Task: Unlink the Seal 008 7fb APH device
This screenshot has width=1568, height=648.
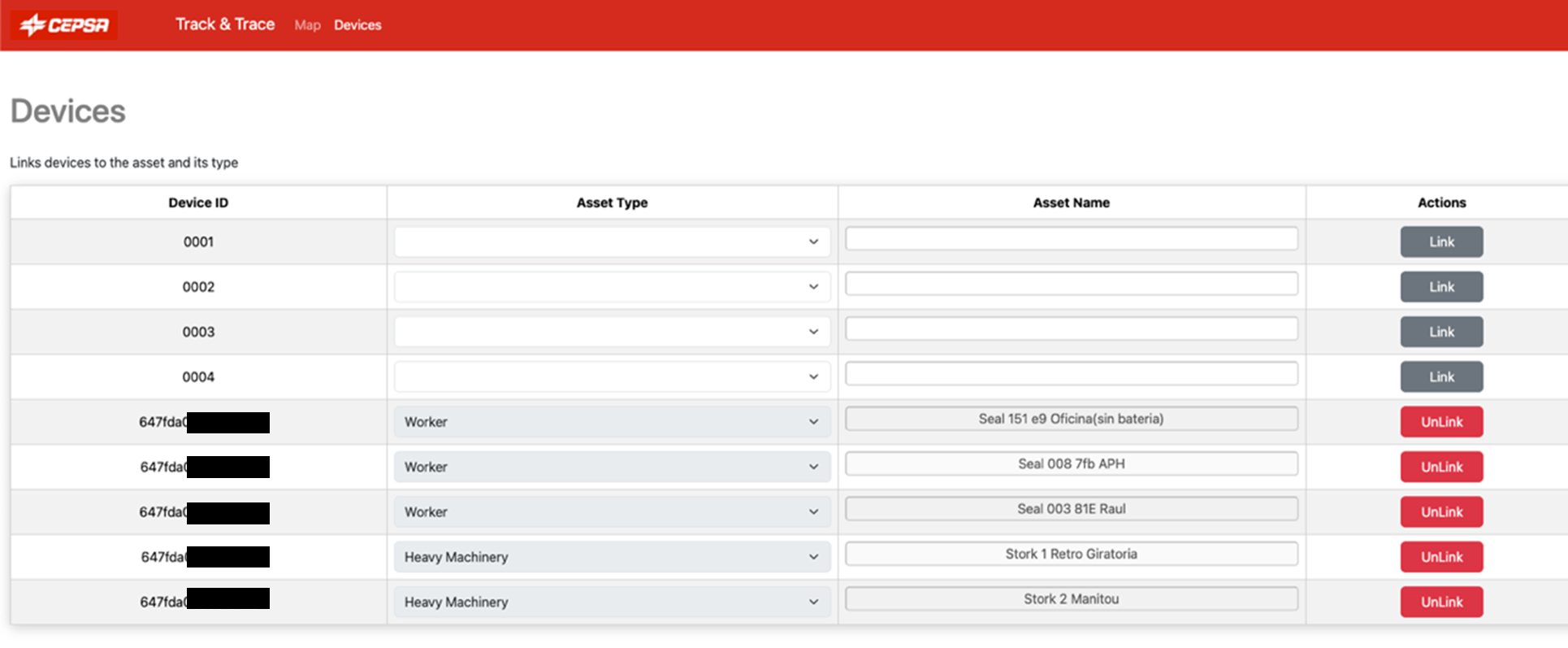Action: tap(1441, 467)
